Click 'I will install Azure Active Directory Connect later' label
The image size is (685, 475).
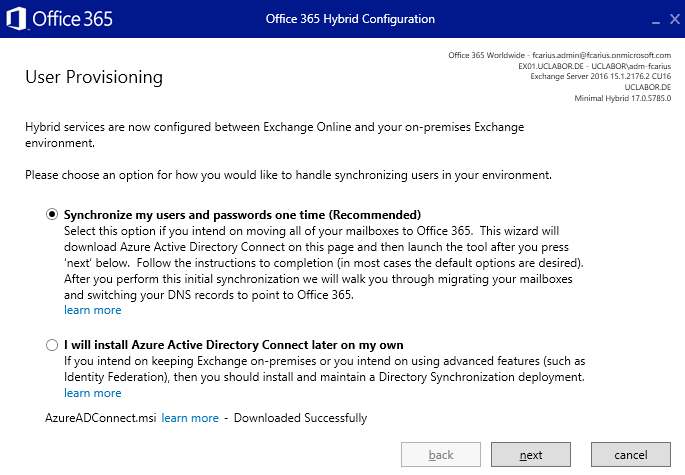click(x=234, y=345)
